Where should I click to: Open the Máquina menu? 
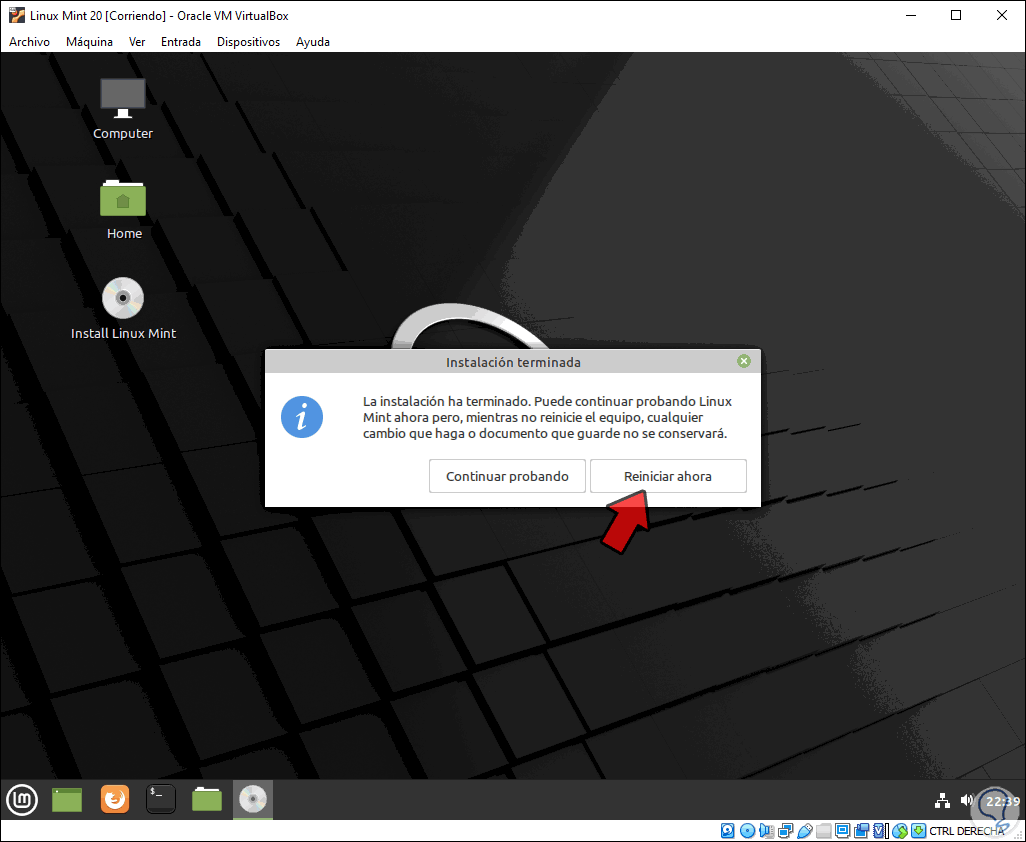pyautogui.click(x=89, y=42)
